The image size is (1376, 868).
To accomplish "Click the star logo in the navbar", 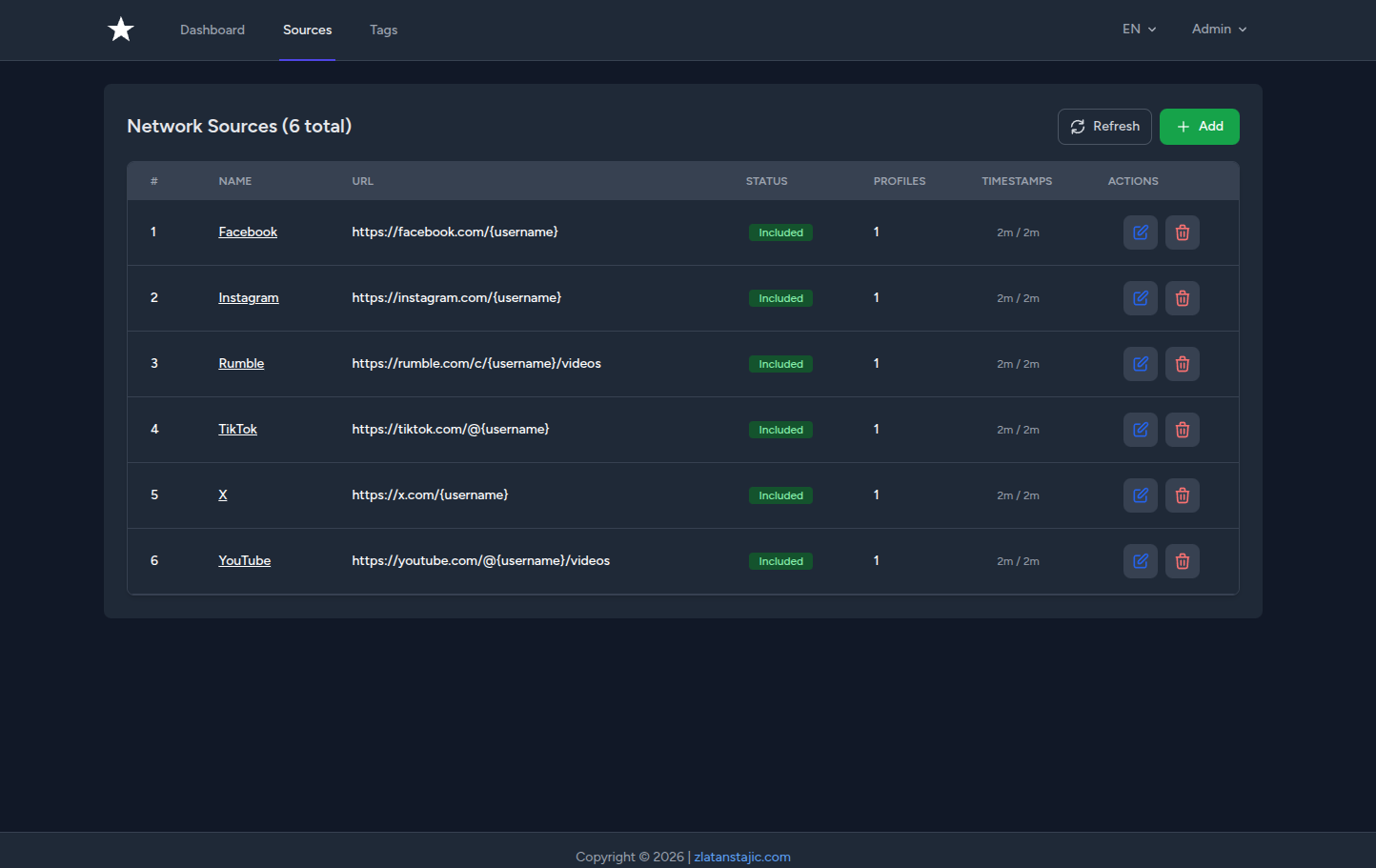I will pos(121,29).
